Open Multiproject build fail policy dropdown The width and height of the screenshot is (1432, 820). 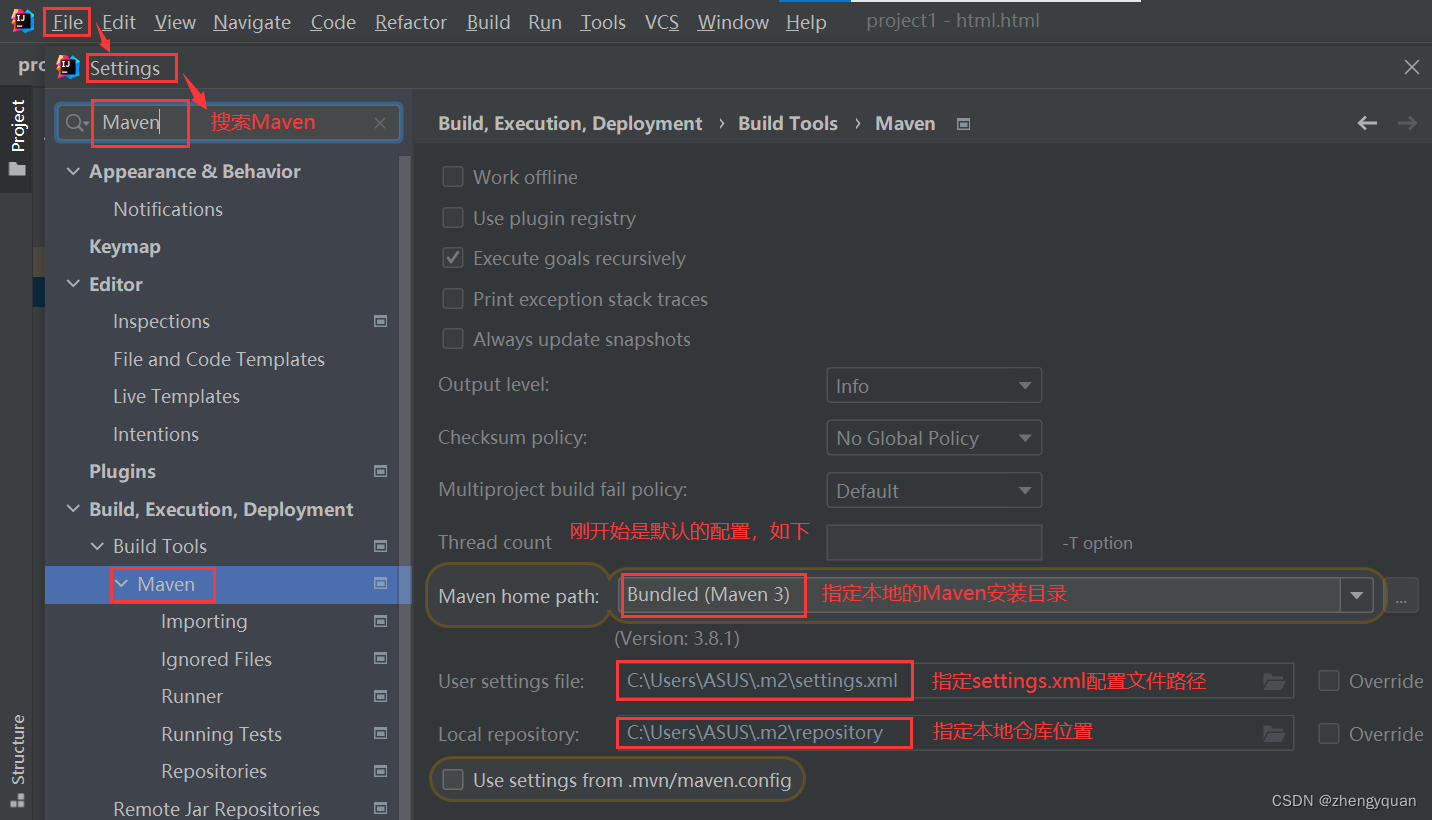934,490
